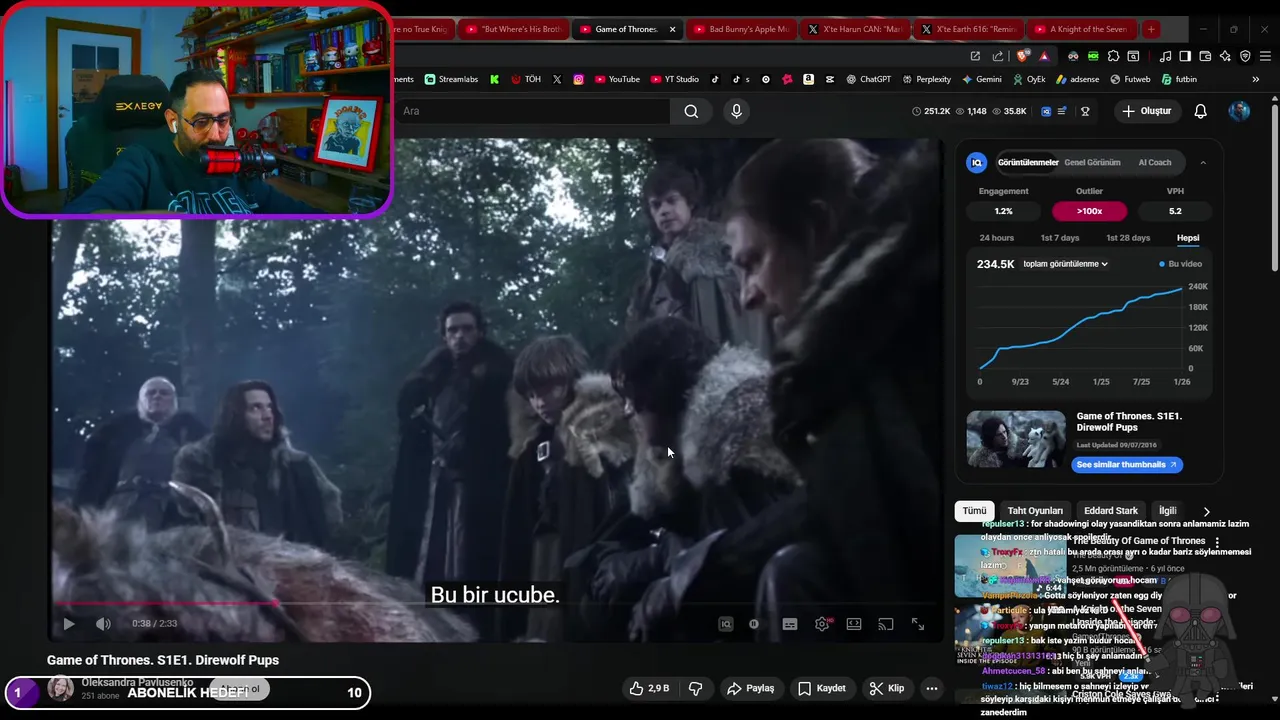Open the Leo AI sparkle icon
Viewport: 1280px width, 720px height.
[x=1225, y=56]
